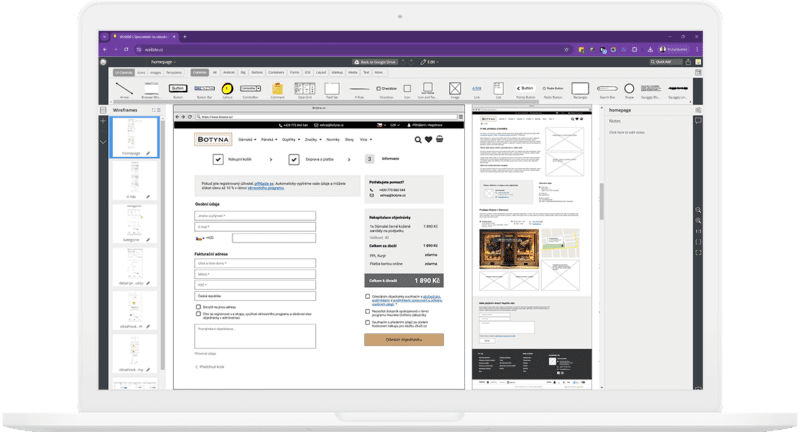Select the Callout component in the library
The image size is (800, 432).
(x=227, y=89)
